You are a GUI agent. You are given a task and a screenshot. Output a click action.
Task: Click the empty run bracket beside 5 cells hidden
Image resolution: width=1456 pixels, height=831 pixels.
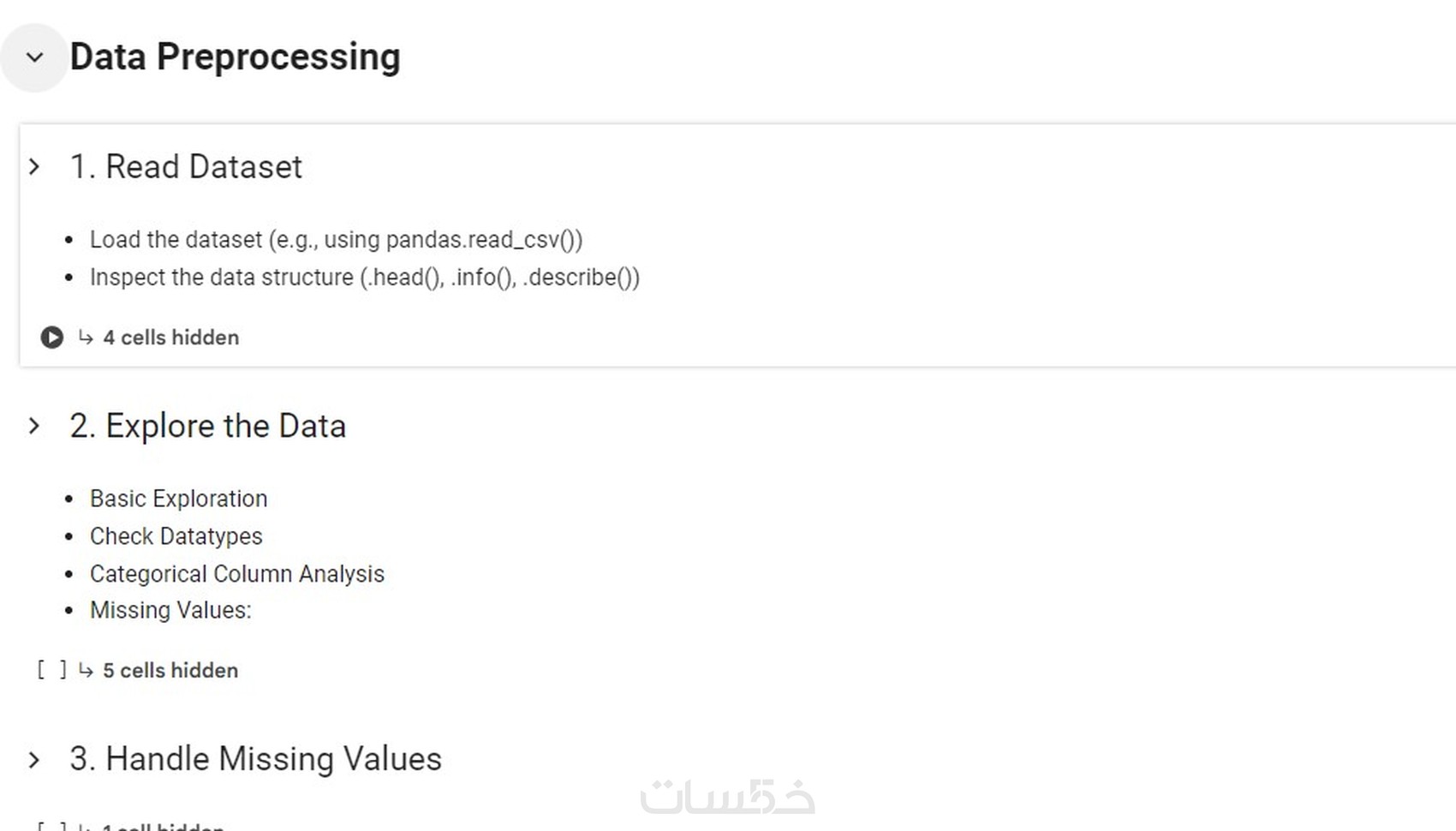51,670
